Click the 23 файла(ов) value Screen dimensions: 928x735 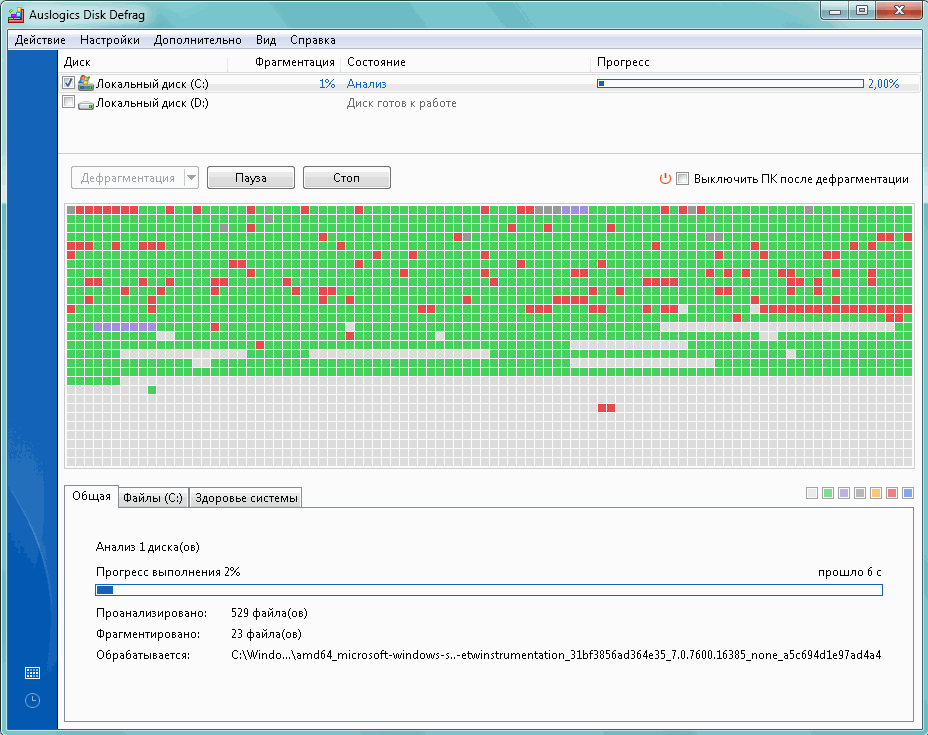point(266,634)
